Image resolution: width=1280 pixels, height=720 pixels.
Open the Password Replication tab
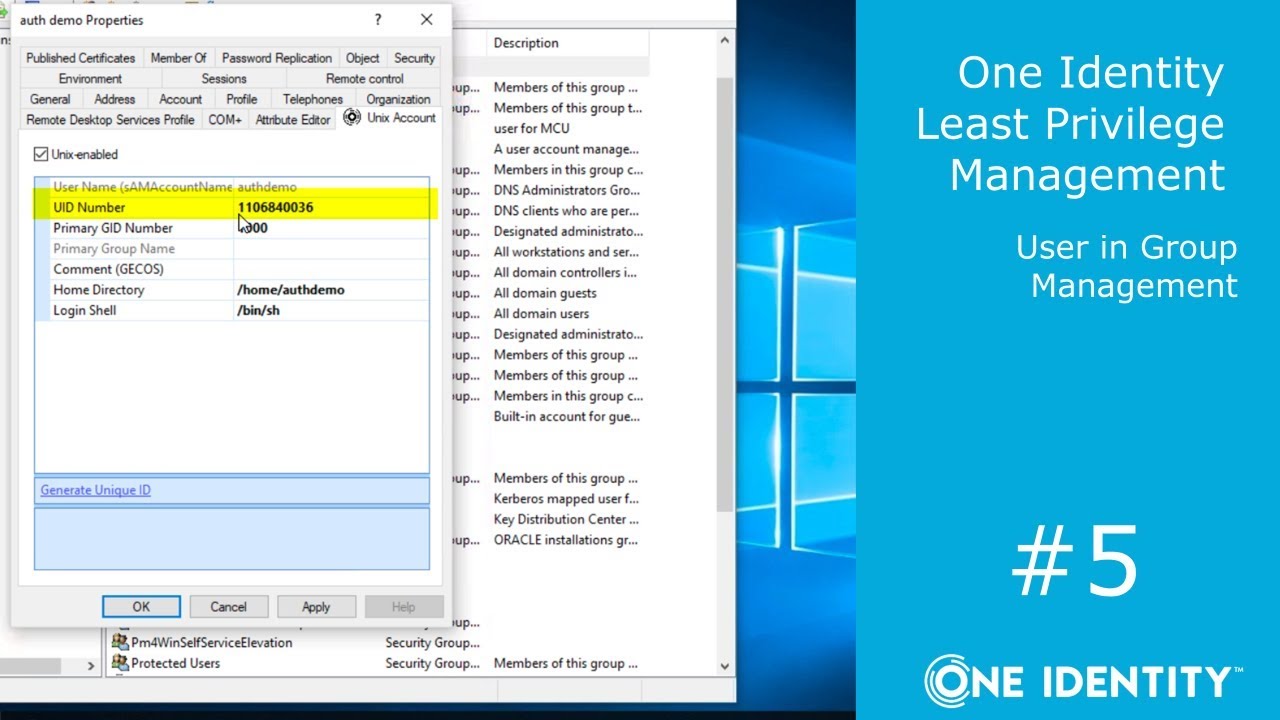(276, 58)
